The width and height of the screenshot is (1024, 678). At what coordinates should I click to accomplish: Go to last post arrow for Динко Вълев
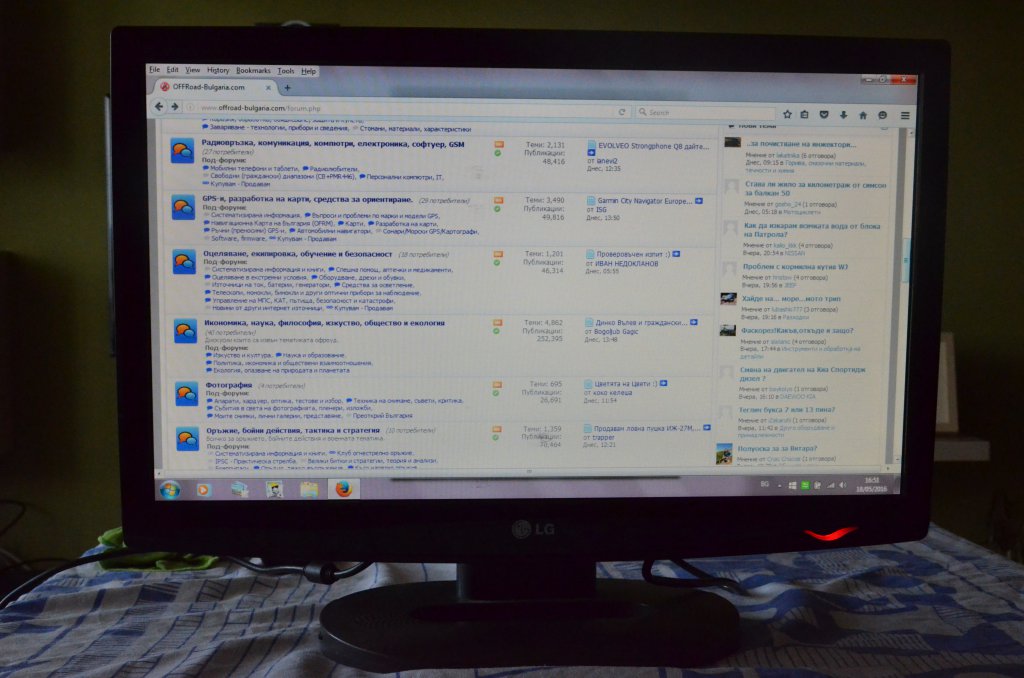click(694, 322)
